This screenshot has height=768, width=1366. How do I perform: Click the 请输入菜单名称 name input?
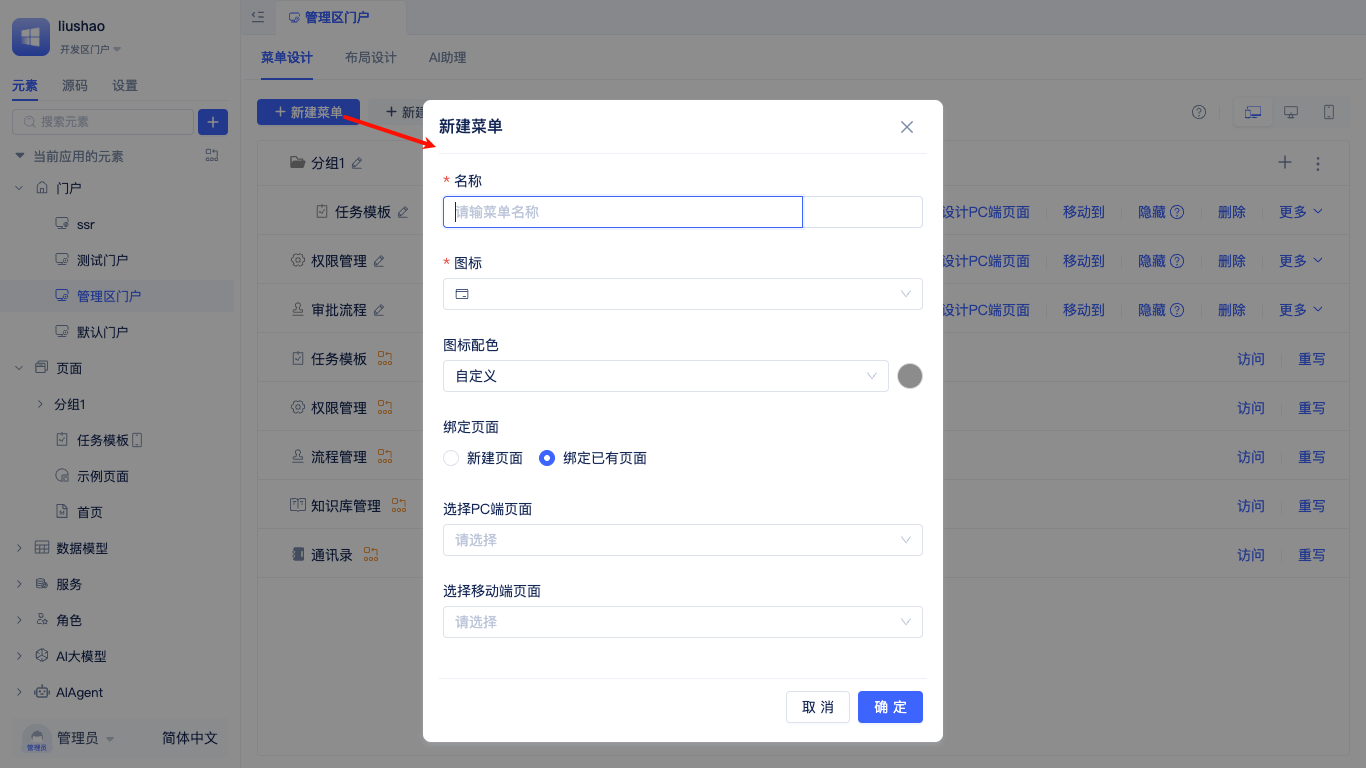623,212
